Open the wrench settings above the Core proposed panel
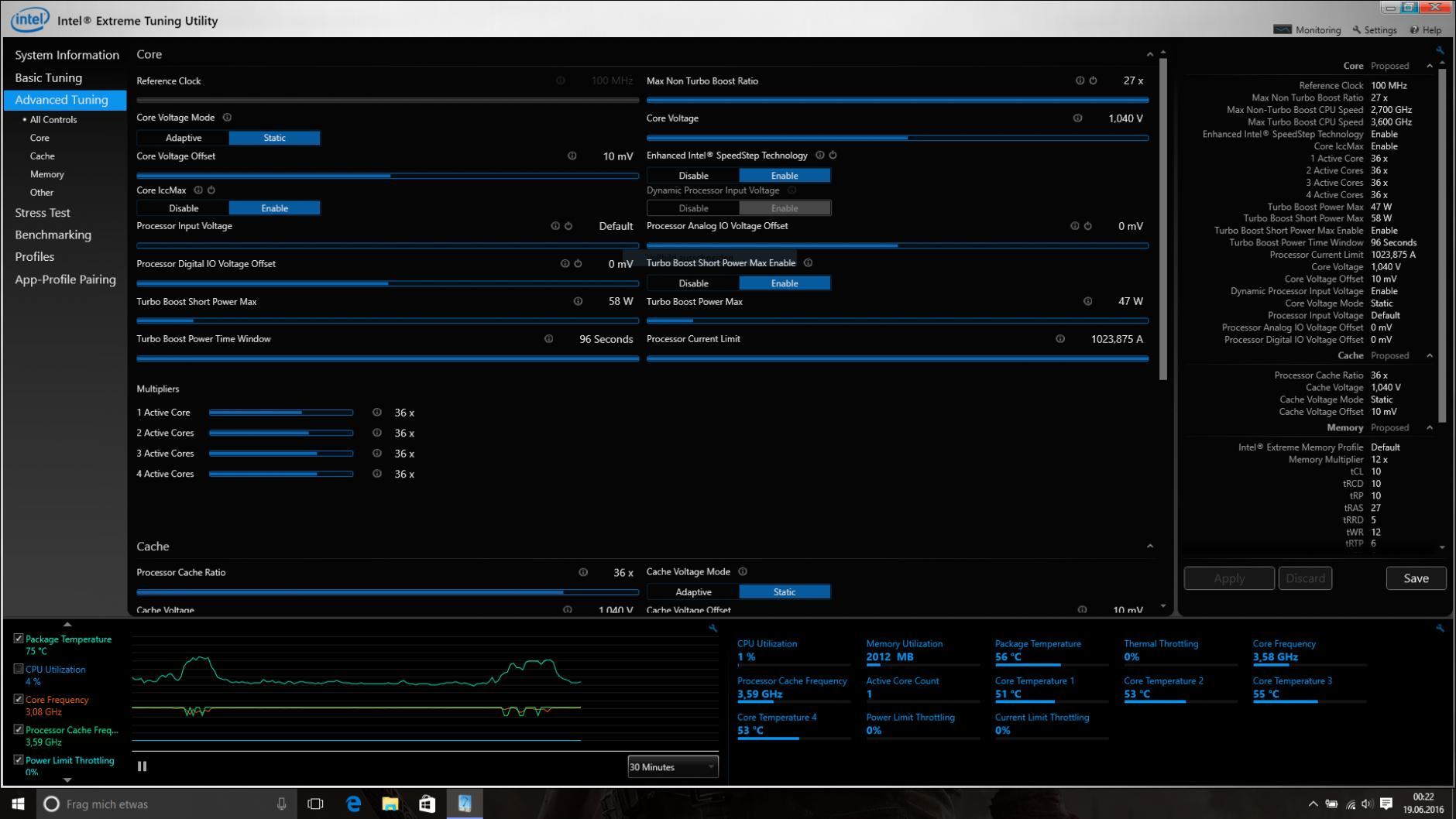The width and height of the screenshot is (1456, 819). pyautogui.click(x=1440, y=50)
